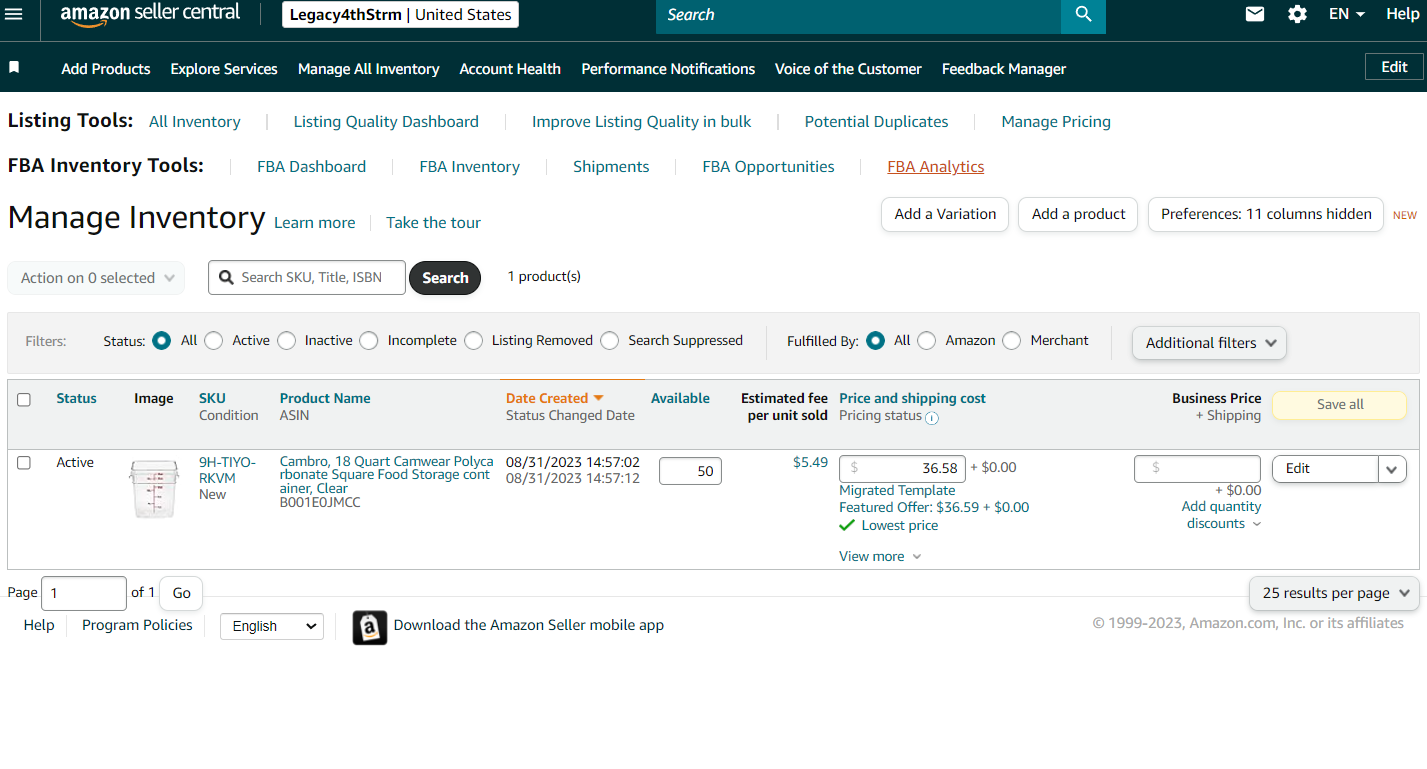
Task: Expand Additional filters dropdown
Action: [x=1209, y=343]
